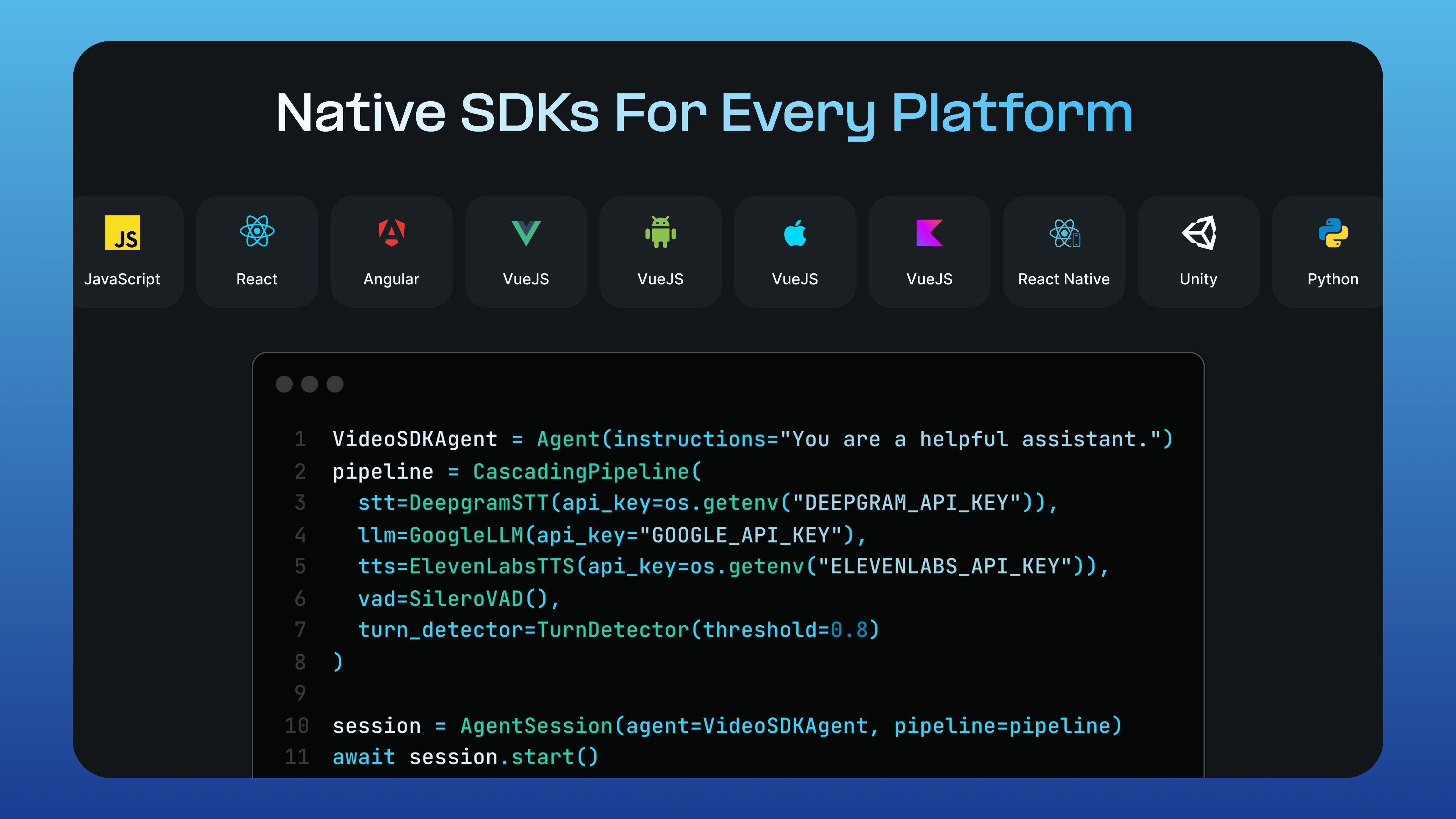Select the Unity label text
The image size is (1456, 819).
pyautogui.click(x=1198, y=279)
